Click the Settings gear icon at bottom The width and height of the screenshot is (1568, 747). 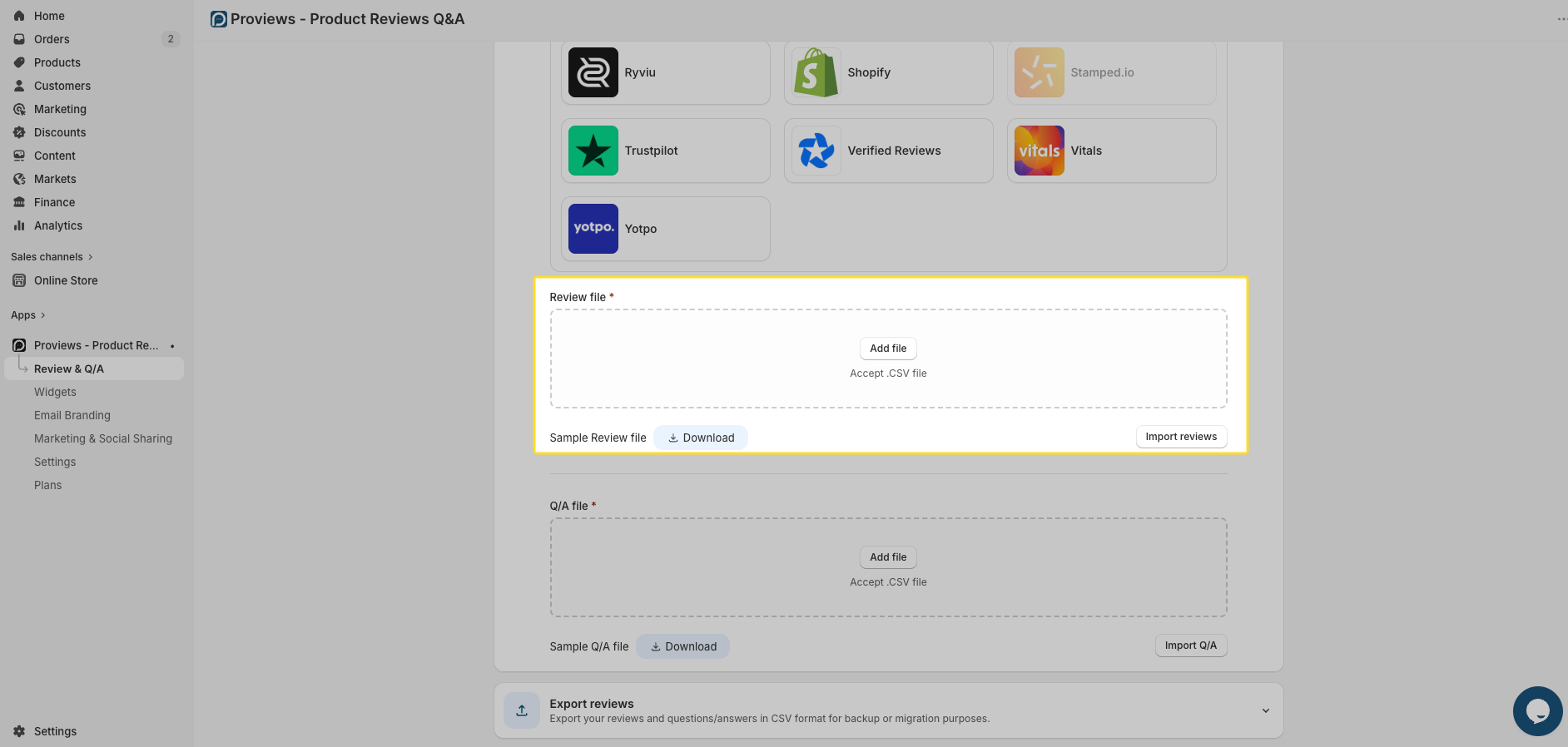pos(19,731)
